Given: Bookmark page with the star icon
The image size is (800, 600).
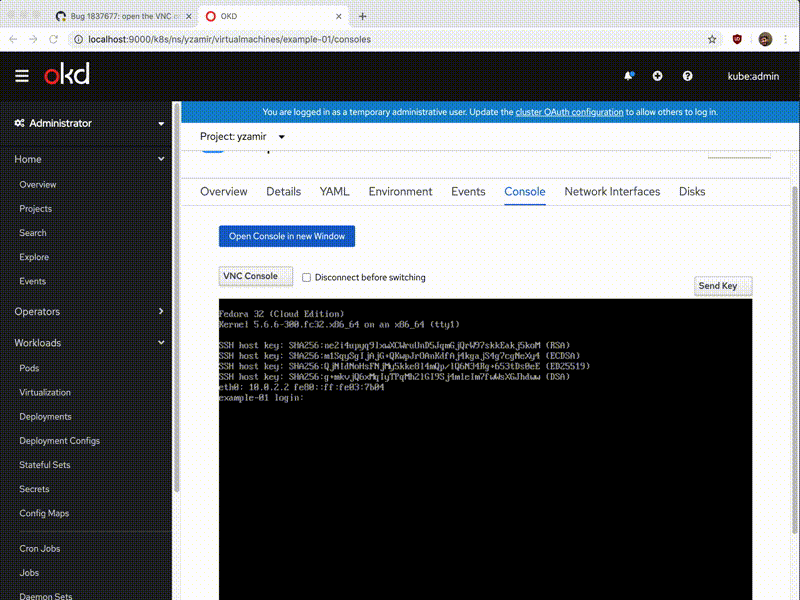Looking at the screenshot, I should point(712,39).
